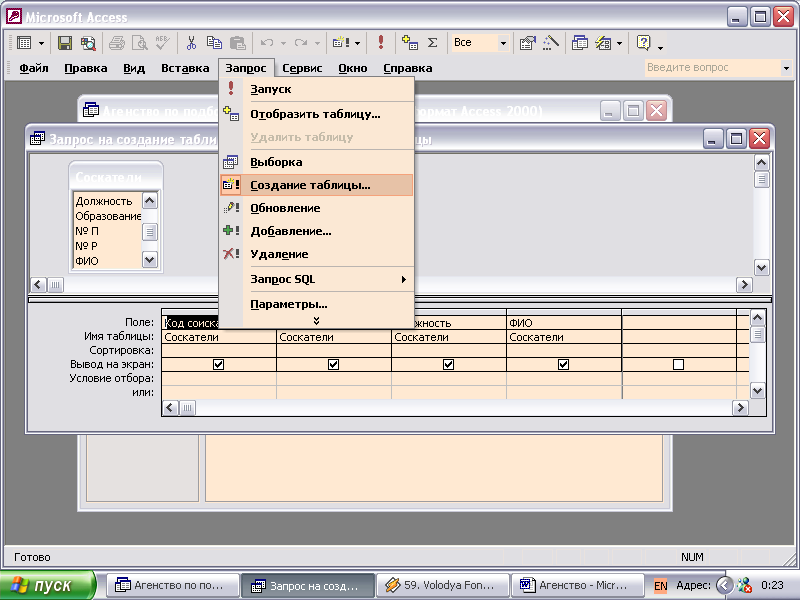The height and width of the screenshot is (600, 800).
Task: Uncheck show checkbox in ФИО column
Action: pos(563,365)
